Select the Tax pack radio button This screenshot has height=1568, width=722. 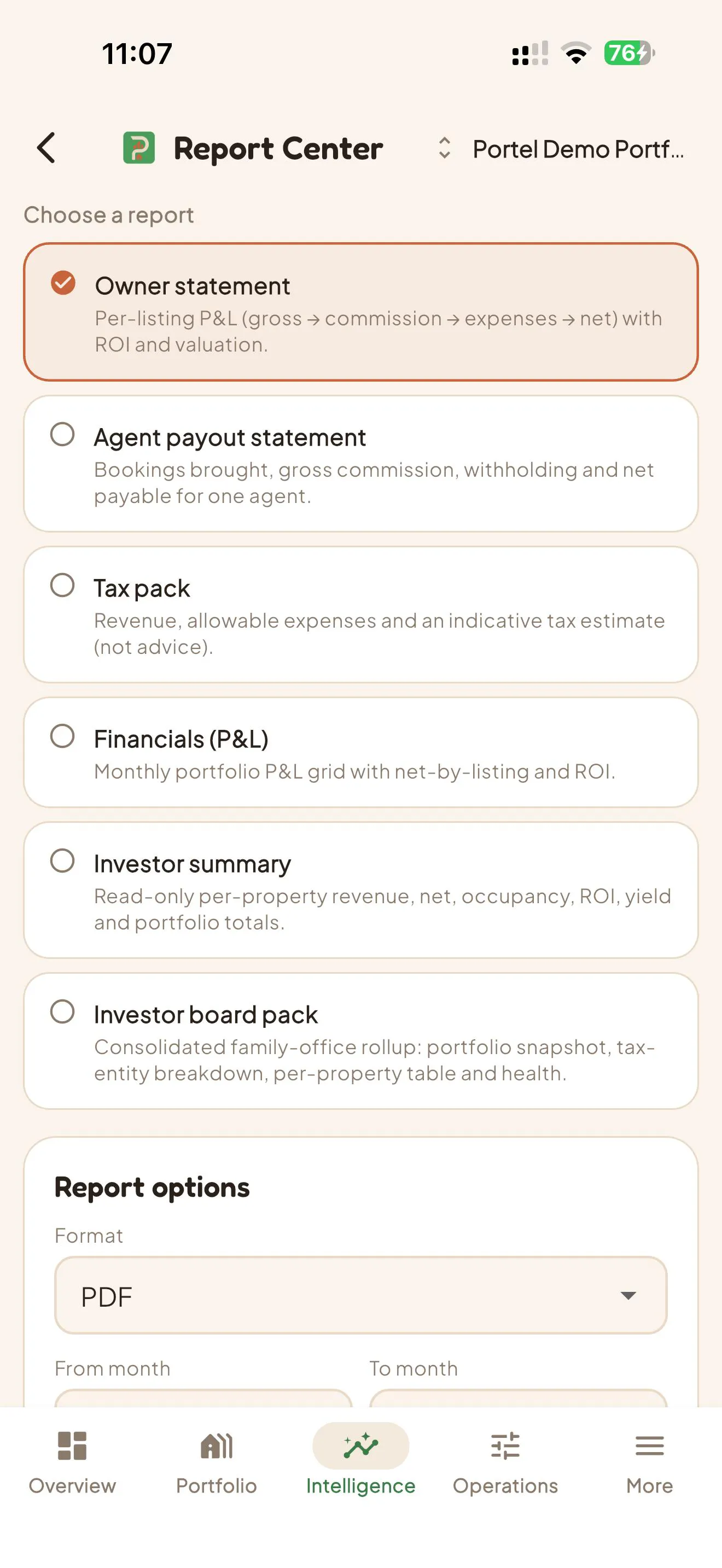point(62,586)
